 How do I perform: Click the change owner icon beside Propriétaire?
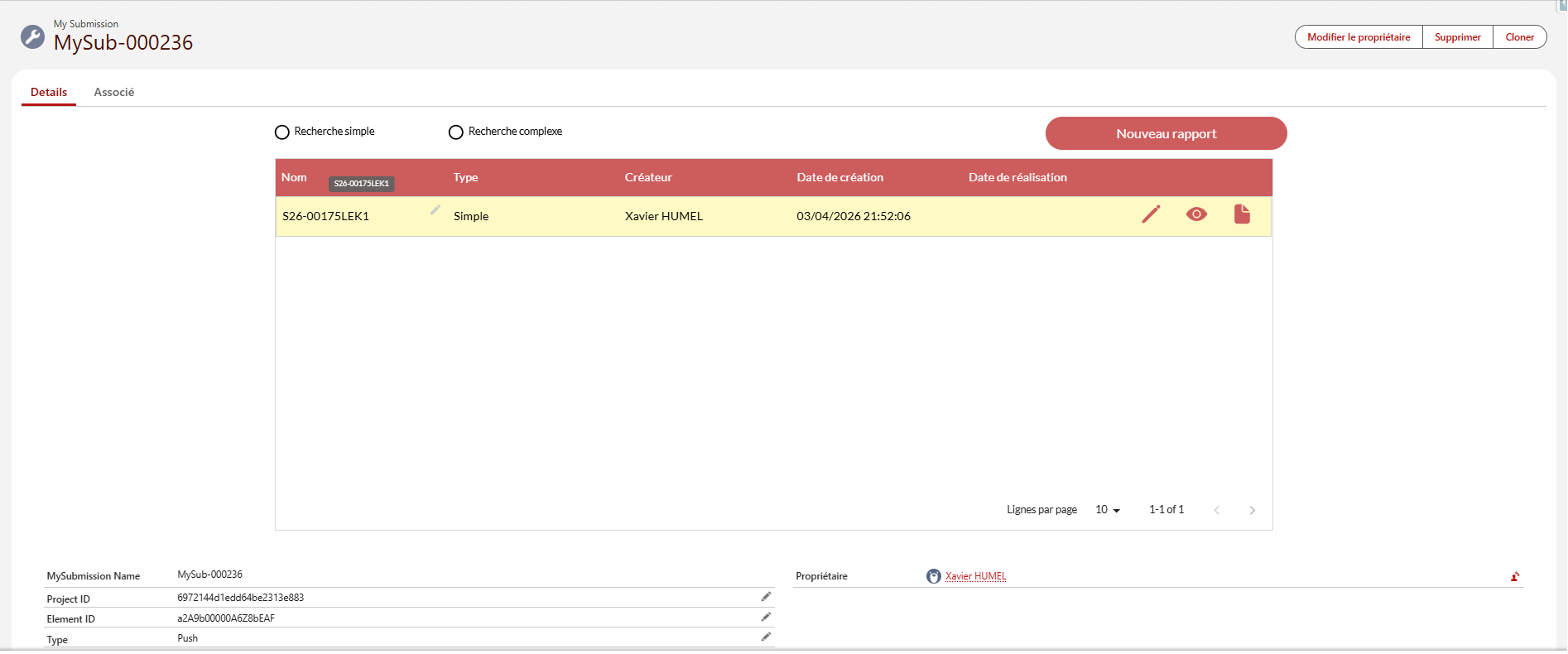click(1515, 577)
